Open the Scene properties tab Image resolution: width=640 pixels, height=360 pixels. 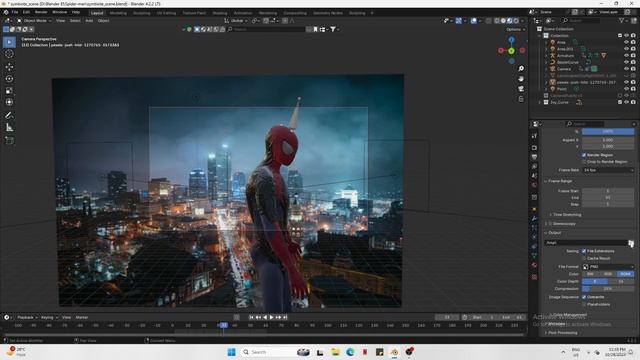[x=534, y=176]
